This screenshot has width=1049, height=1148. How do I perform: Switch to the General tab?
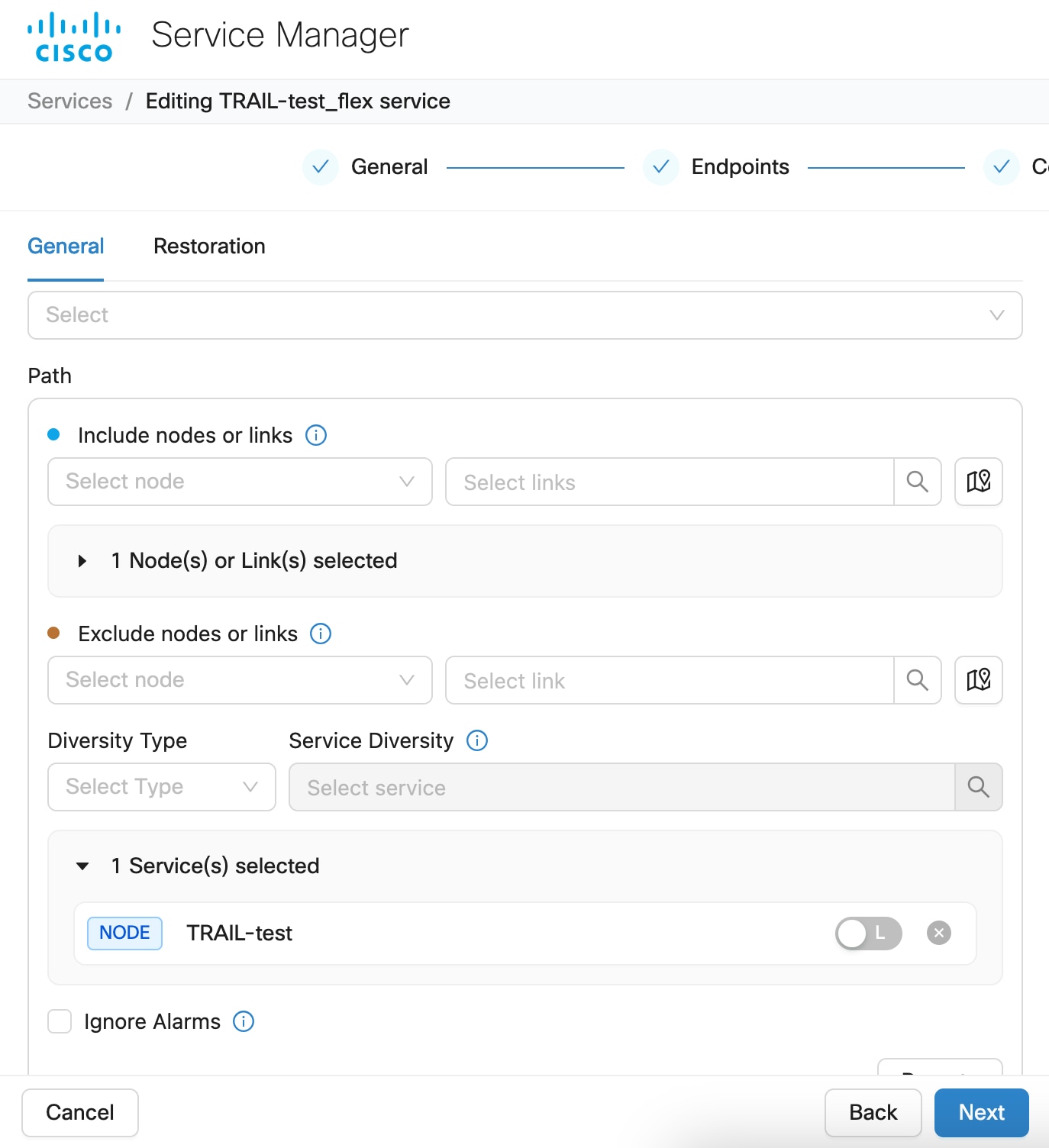tap(66, 247)
